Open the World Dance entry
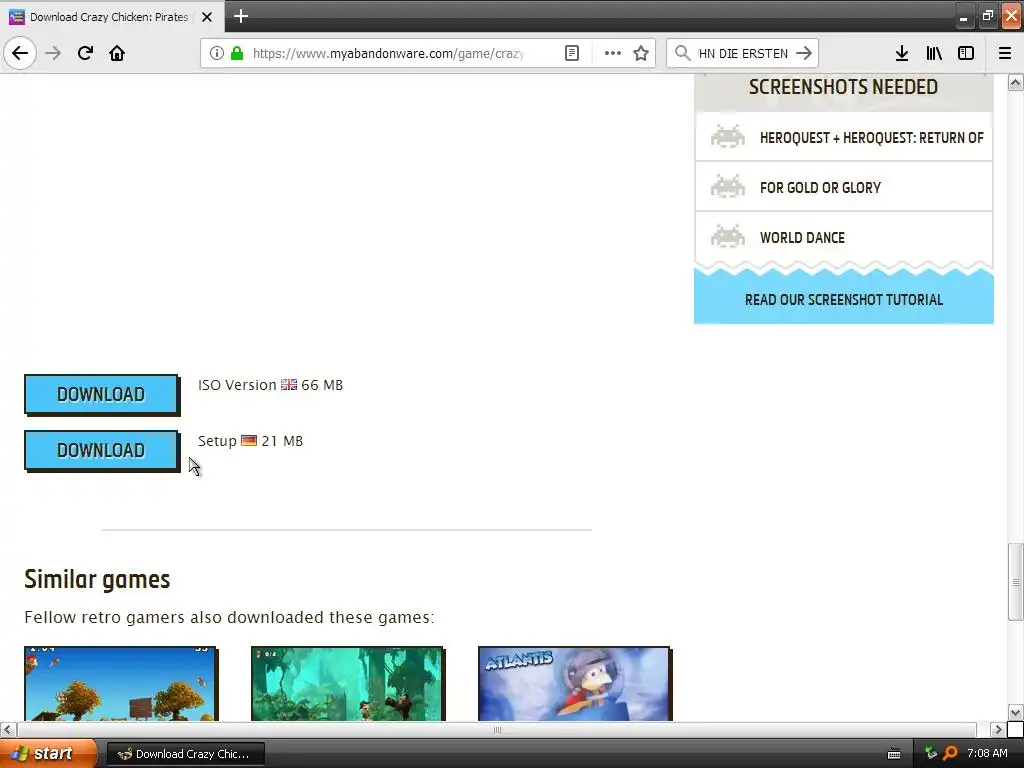The height and width of the screenshot is (768, 1024). click(x=844, y=238)
